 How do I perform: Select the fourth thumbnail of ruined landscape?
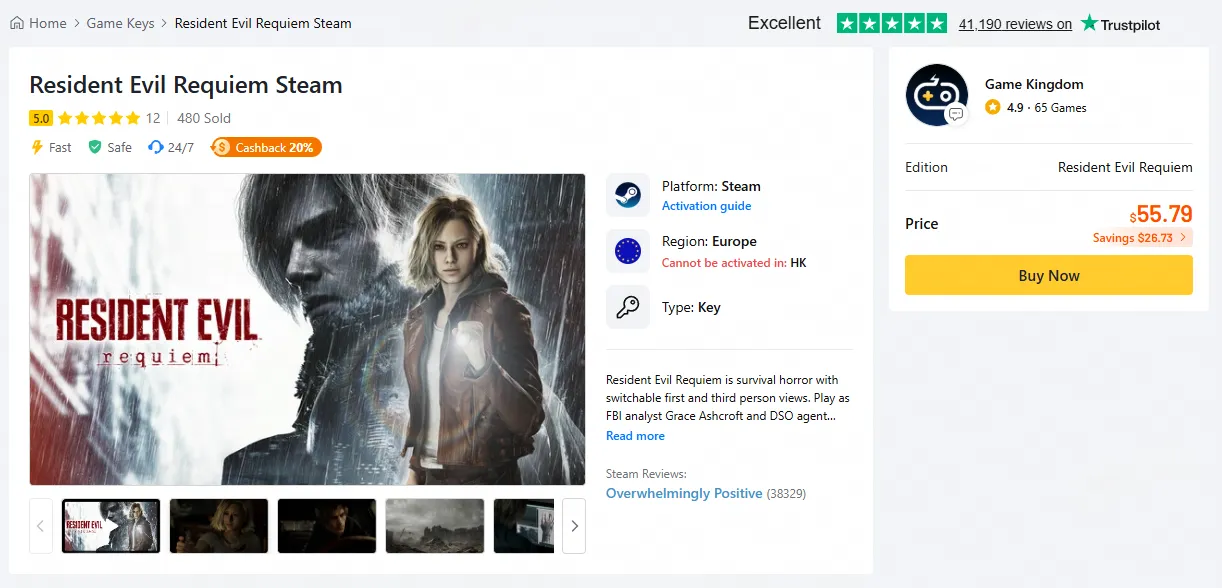click(x=435, y=526)
